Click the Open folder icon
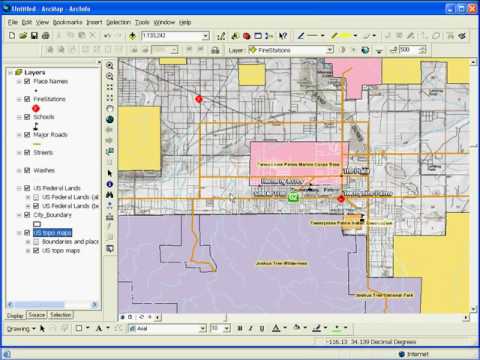The width and height of the screenshot is (480, 360). pyautogui.click(x=23, y=35)
